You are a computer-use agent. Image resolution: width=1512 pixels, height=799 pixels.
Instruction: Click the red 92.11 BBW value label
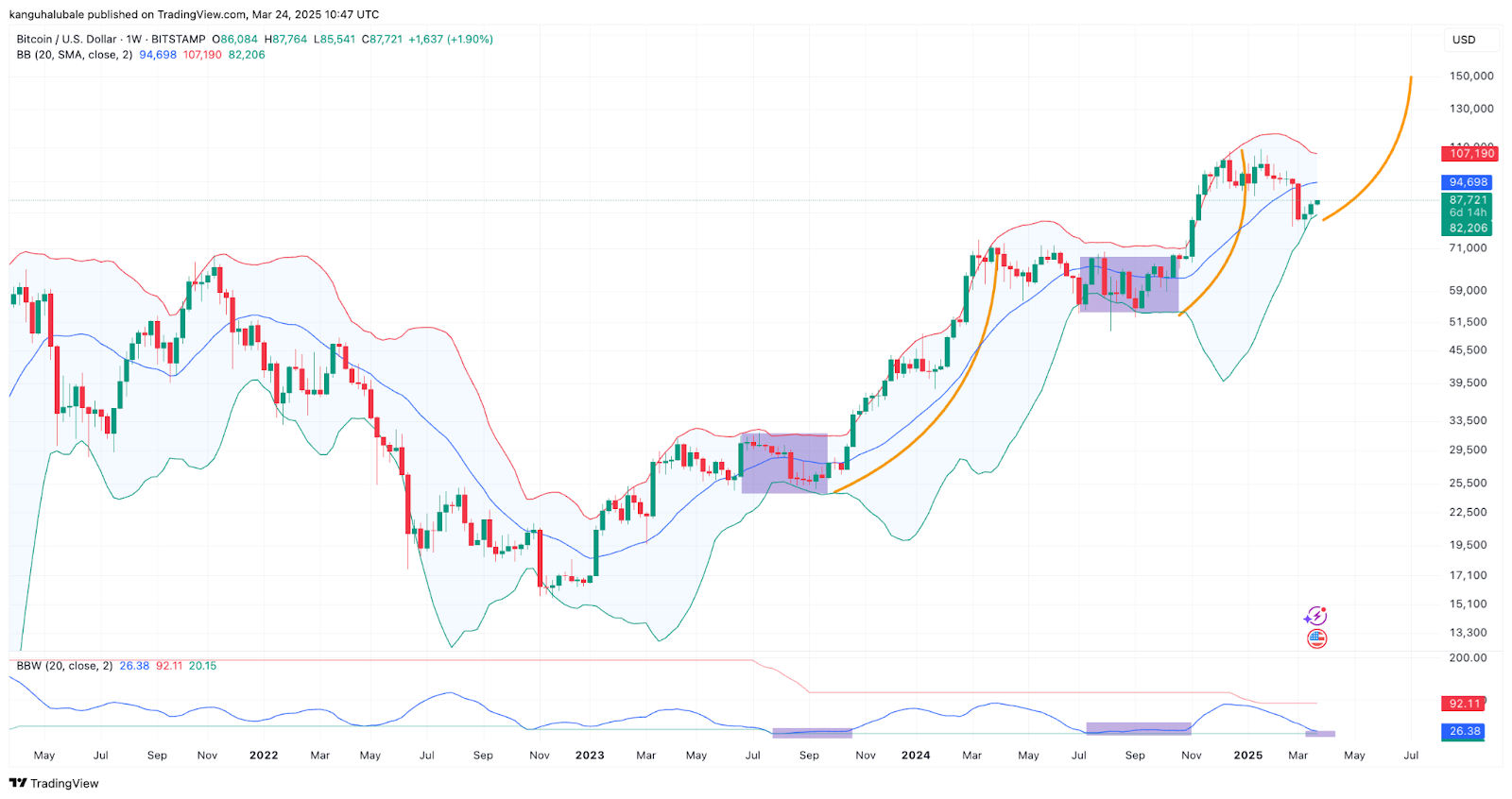(x=1464, y=704)
